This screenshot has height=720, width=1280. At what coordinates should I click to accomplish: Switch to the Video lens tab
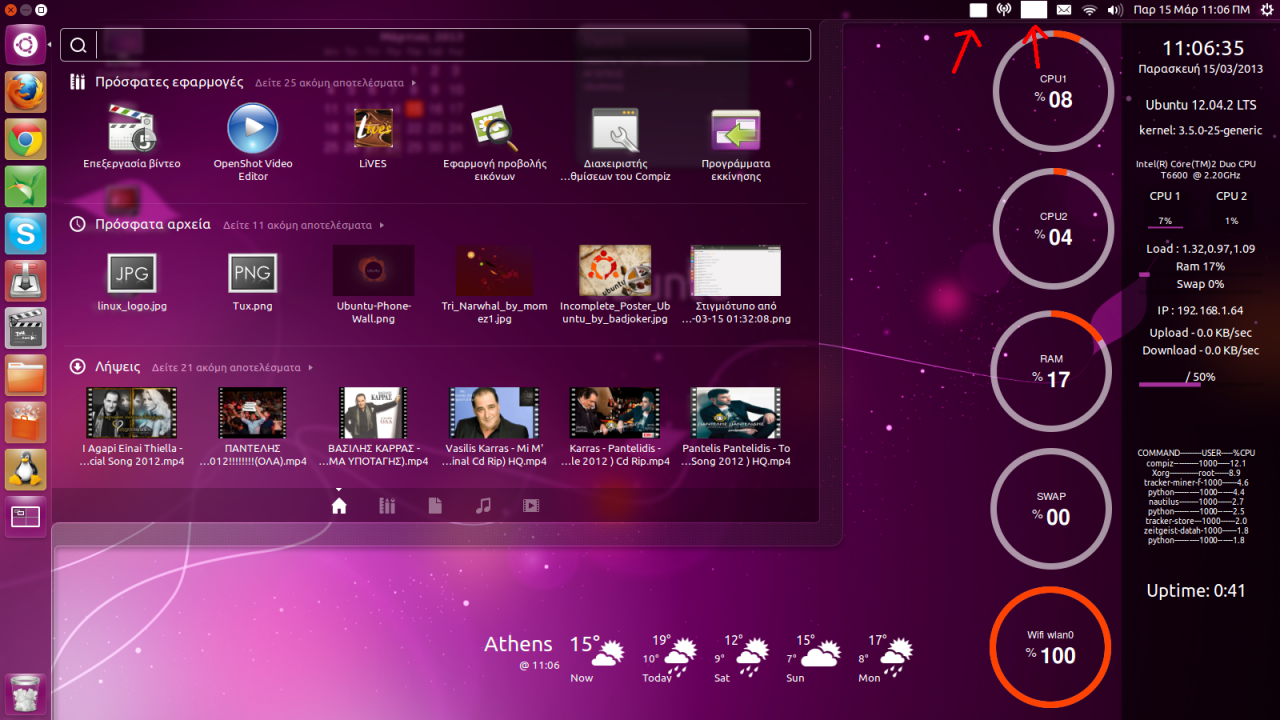[x=531, y=506]
